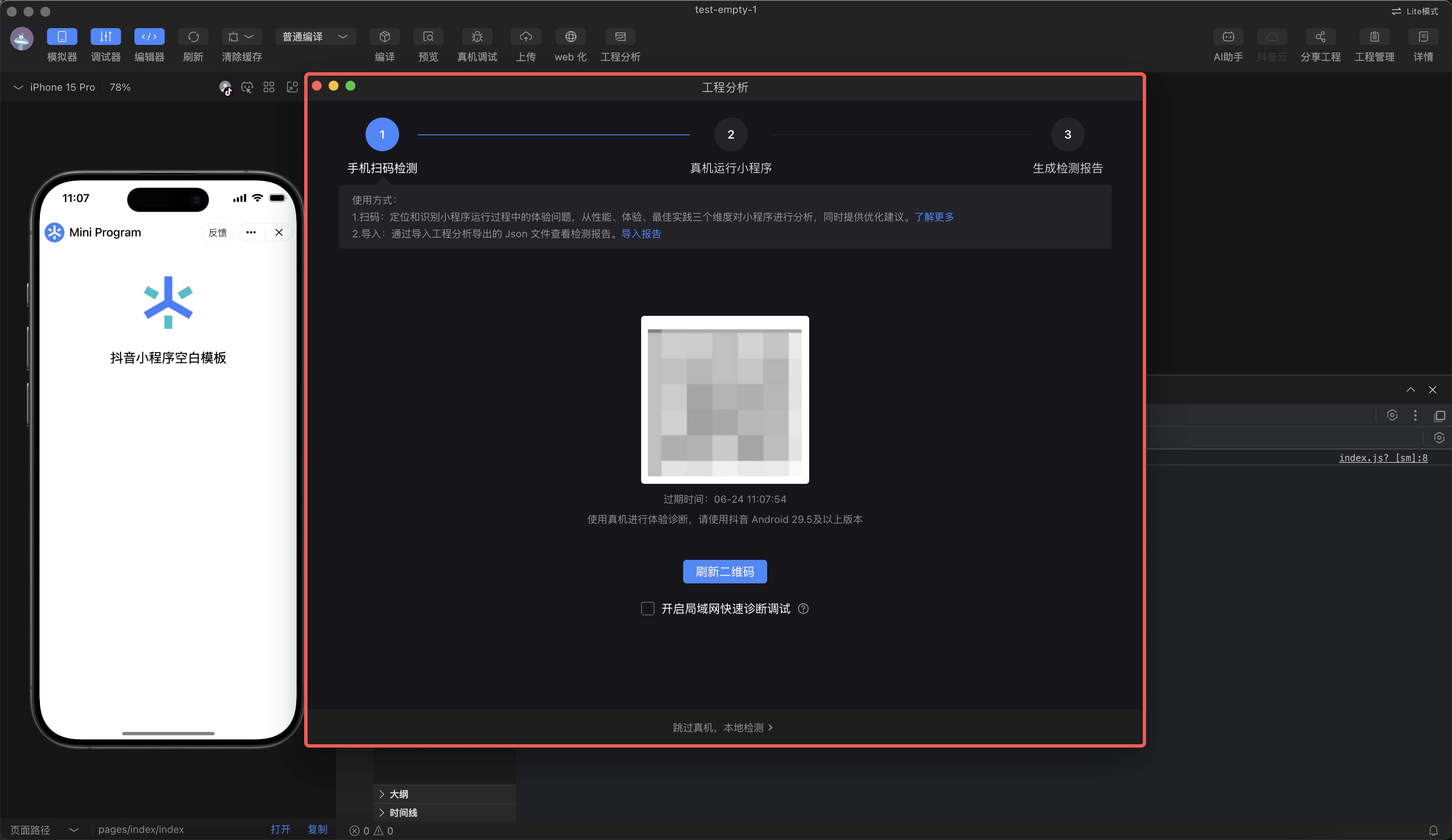This screenshot has height=840, width=1452.
Task: Click the four-squares grid icon in simulator bar
Action: pyautogui.click(x=268, y=87)
